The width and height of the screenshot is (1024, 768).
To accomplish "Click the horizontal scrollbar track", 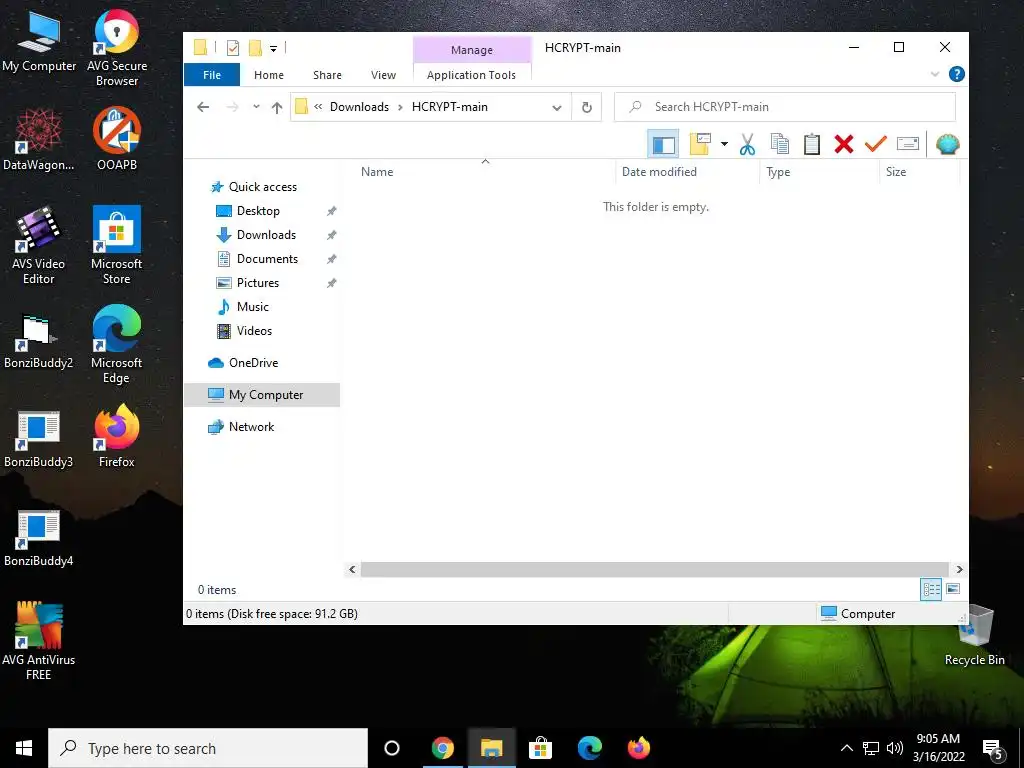I will pos(655,569).
